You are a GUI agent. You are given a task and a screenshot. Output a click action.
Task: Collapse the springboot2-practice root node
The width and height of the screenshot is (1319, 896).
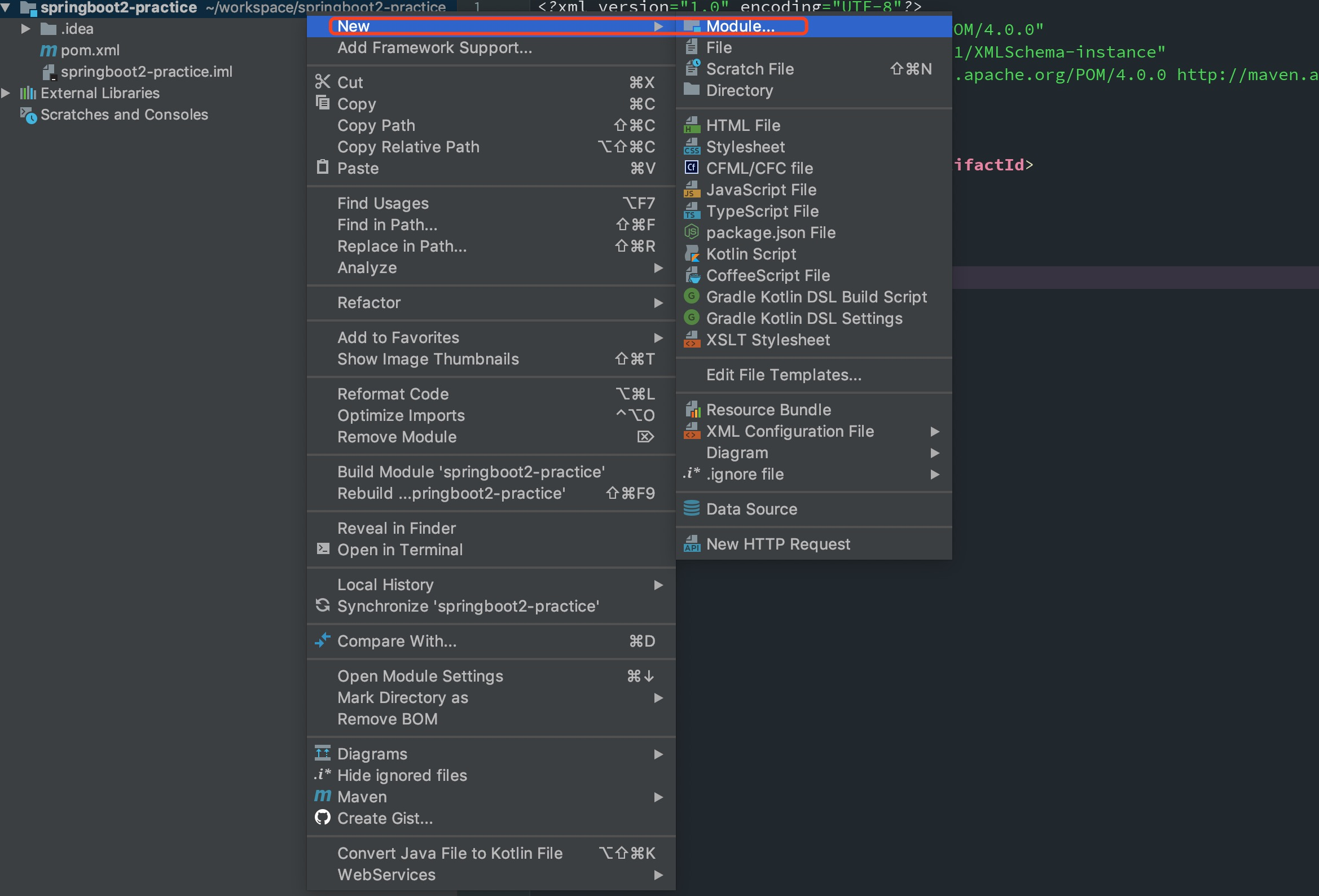(x=6, y=7)
